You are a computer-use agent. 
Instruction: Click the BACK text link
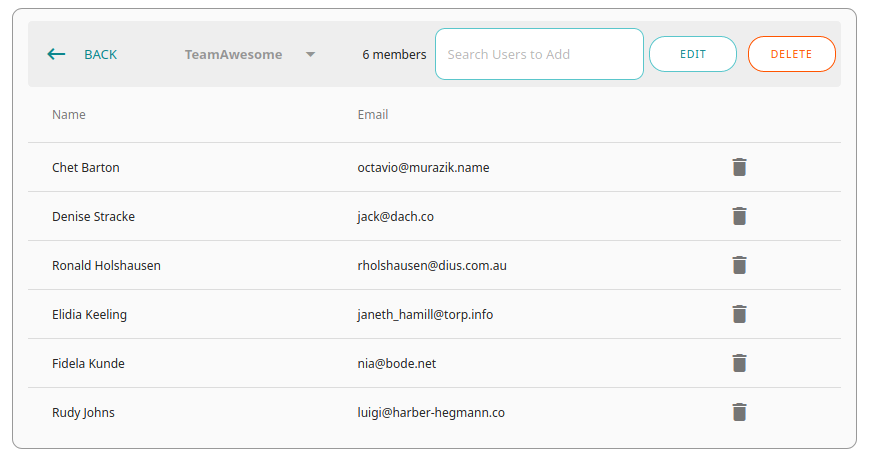100,54
